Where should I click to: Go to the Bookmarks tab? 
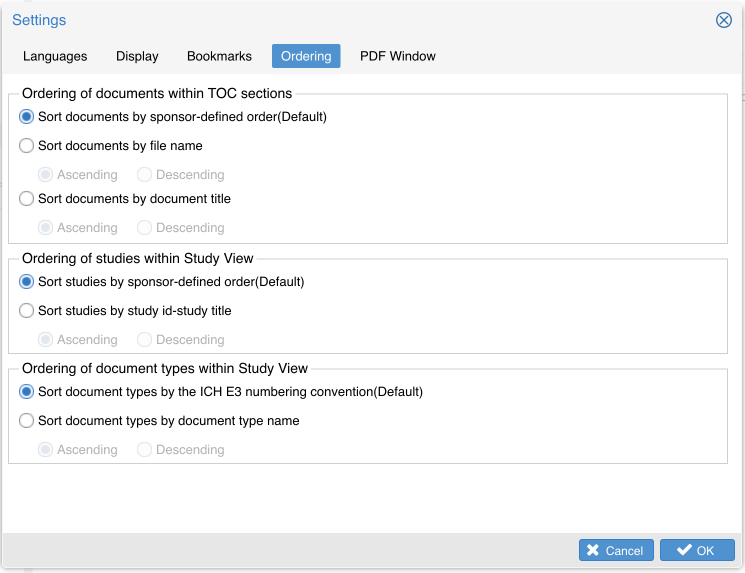219,56
